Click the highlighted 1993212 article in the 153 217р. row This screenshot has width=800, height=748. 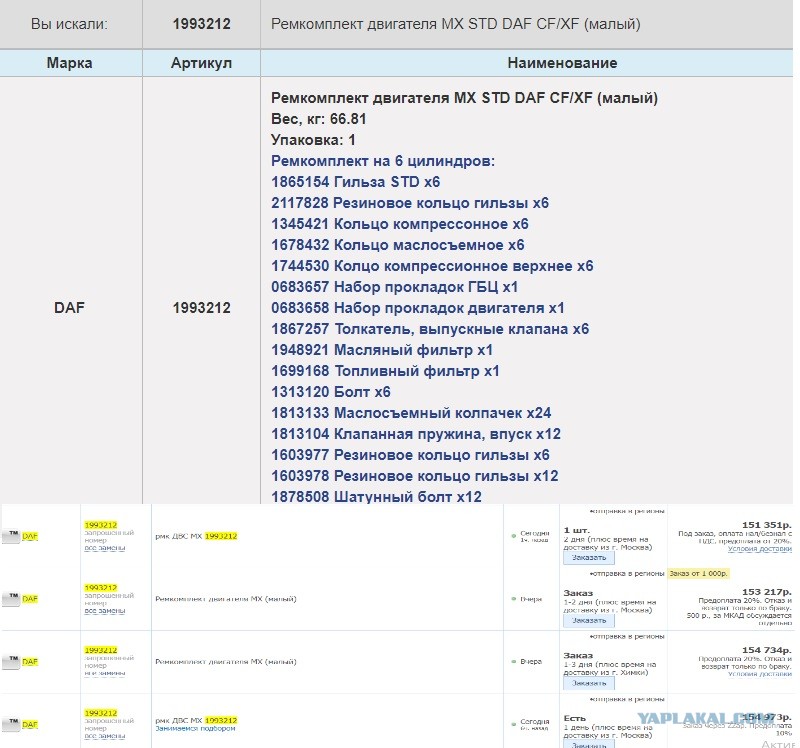pyautogui.click(x=101, y=588)
